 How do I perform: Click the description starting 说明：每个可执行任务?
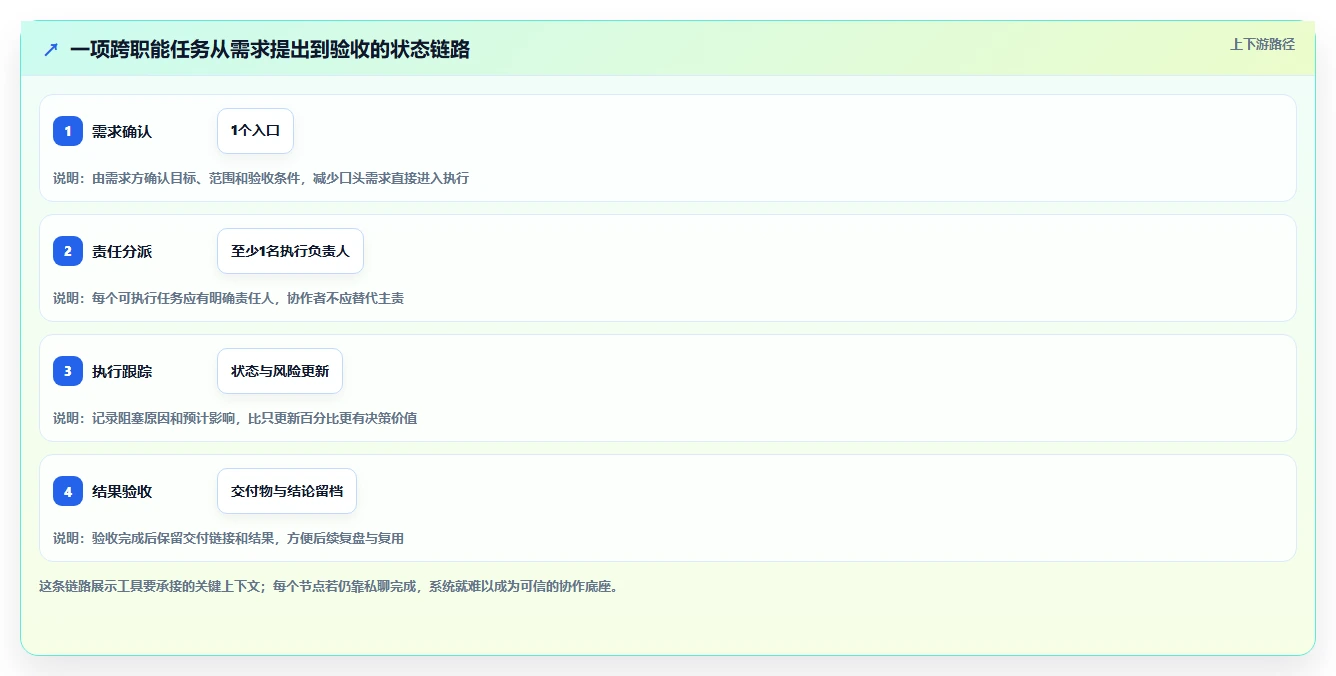click(228, 298)
